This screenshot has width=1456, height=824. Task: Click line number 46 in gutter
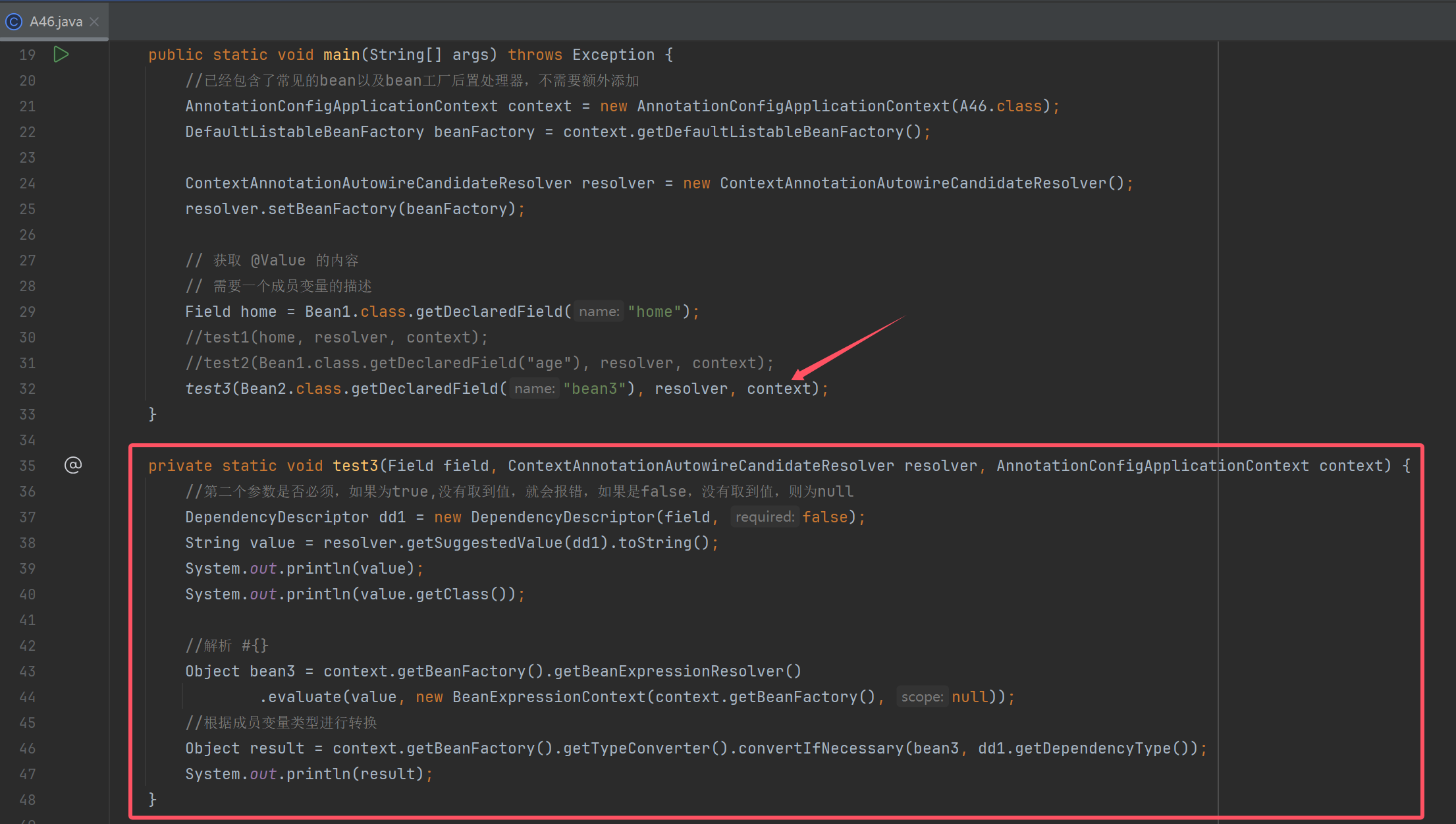[28, 748]
